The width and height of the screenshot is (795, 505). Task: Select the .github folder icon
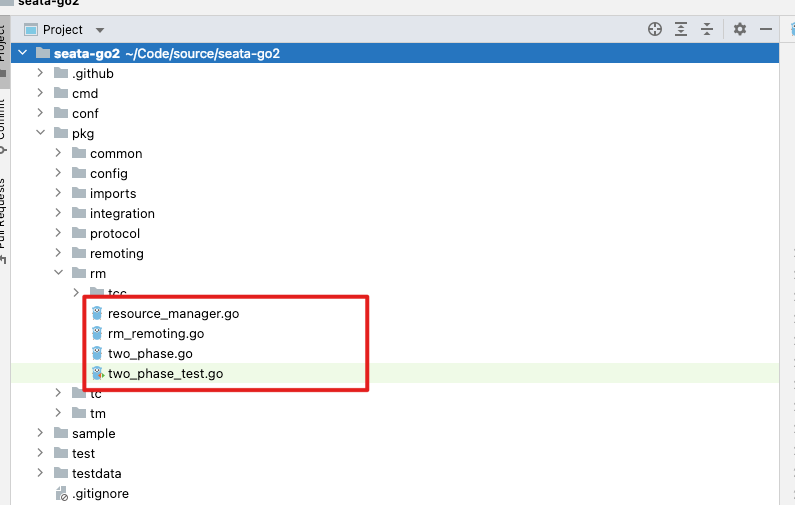(x=61, y=73)
